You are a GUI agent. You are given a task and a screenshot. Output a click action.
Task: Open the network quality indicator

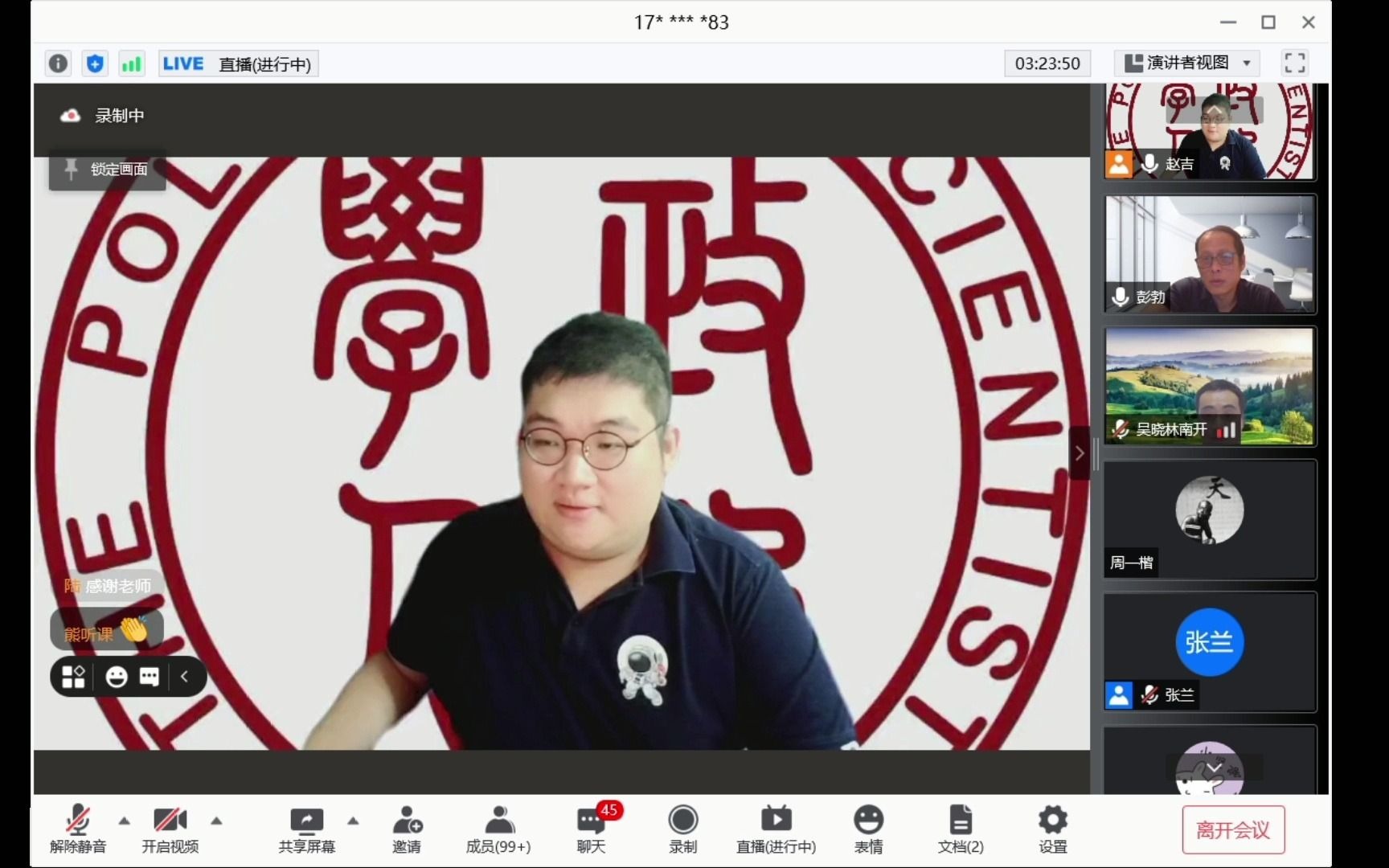(x=131, y=63)
